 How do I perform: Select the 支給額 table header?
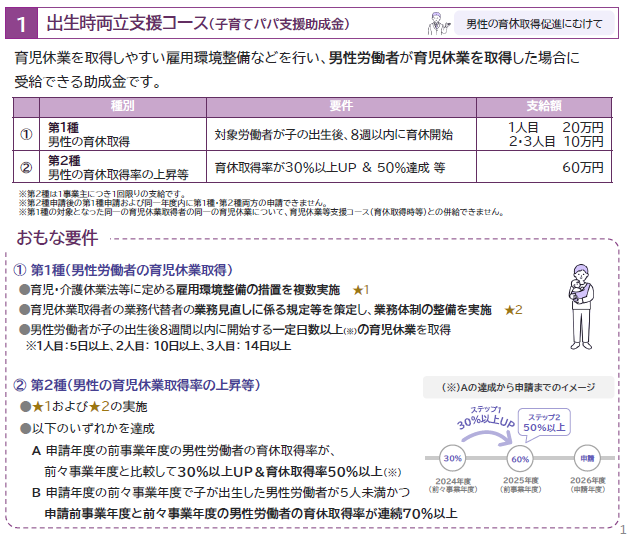click(543, 105)
